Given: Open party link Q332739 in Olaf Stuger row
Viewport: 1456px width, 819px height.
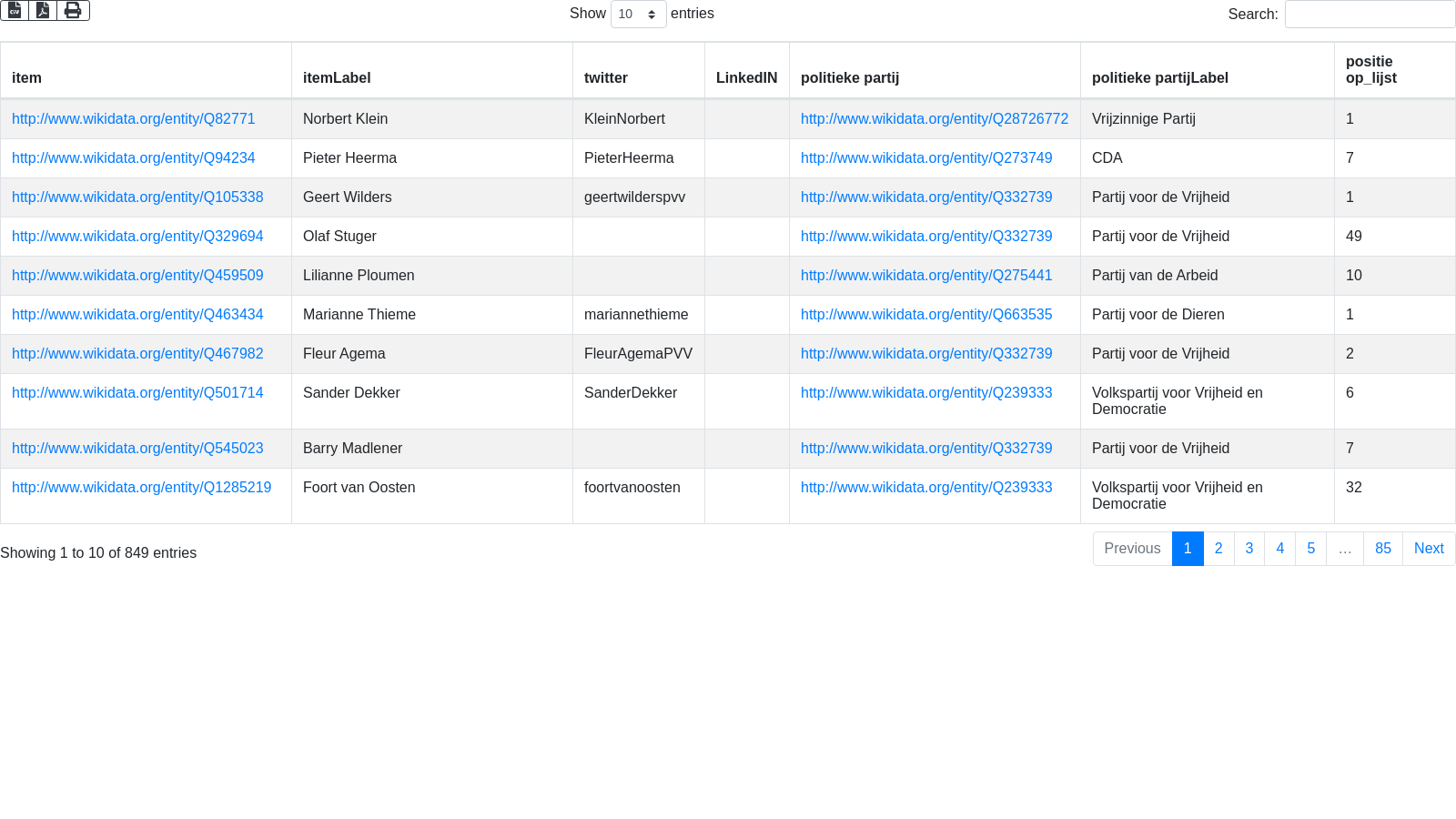Looking at the screenshot, I should 926,237.
